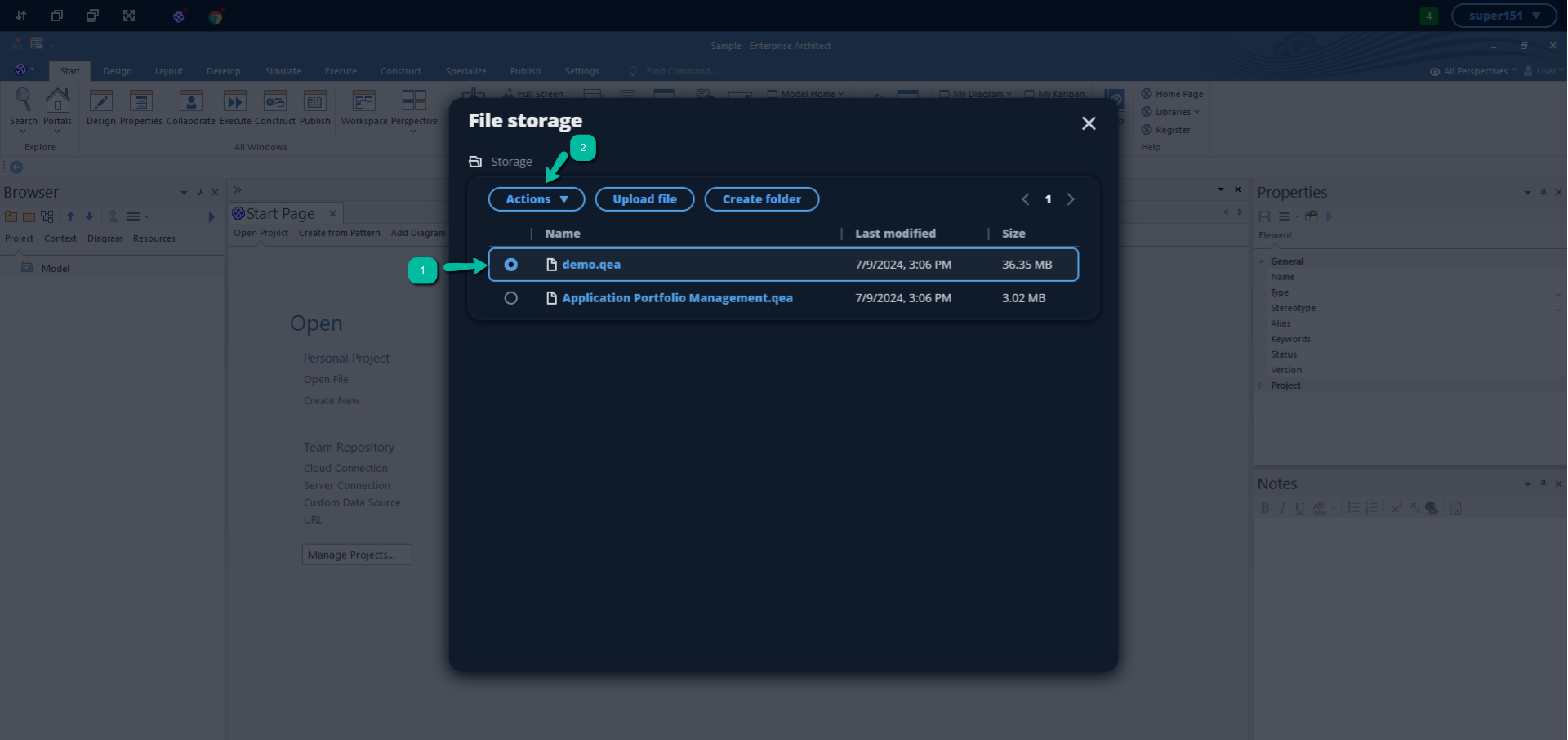Click the single window icon in top bar

click(57, 16)
